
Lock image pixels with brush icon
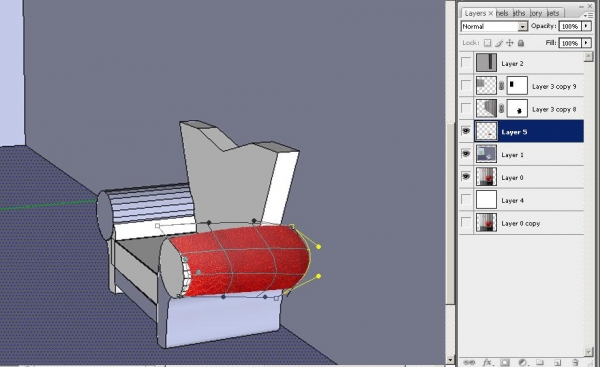tap(499, 43)
